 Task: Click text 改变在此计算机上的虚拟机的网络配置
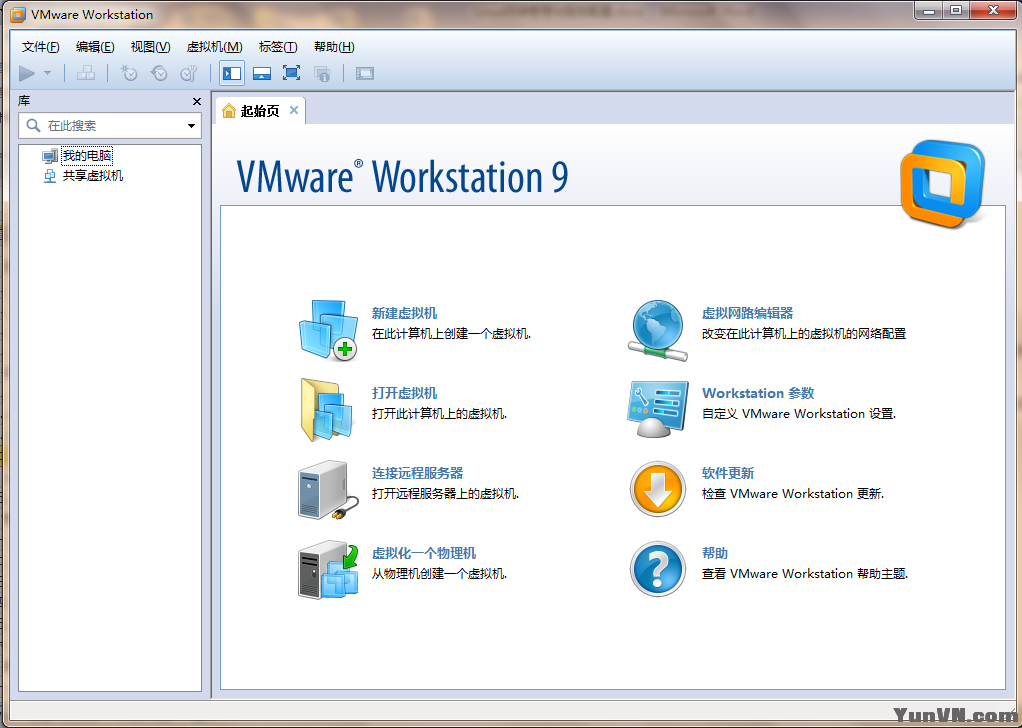[804, 334]
